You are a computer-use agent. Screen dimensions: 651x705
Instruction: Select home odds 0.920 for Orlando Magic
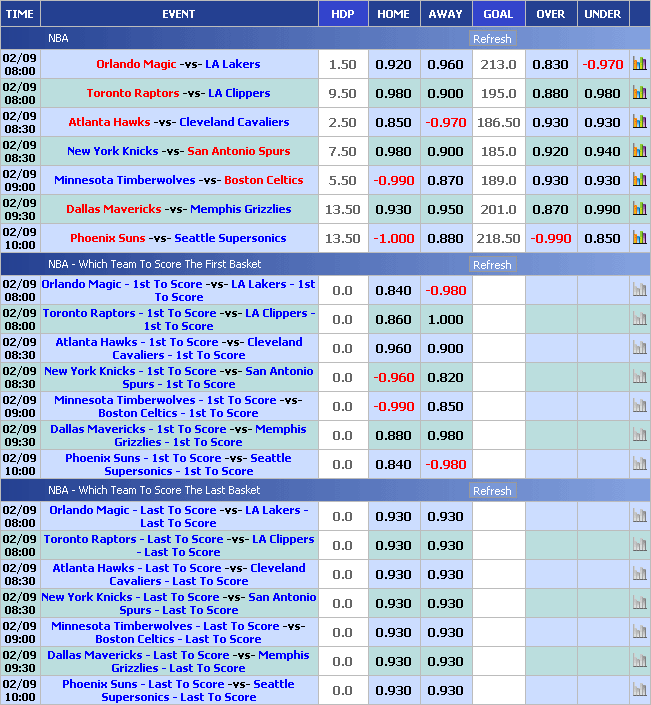click(393, 64)
